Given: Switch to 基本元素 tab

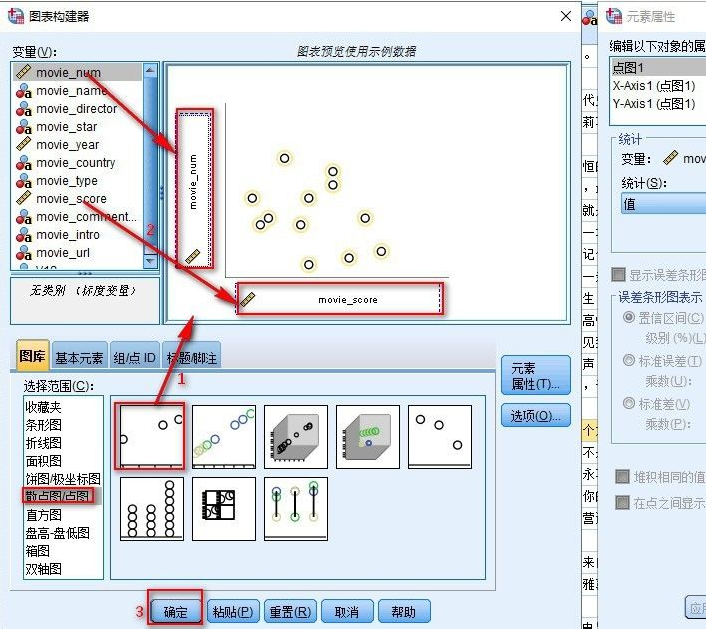Looking at the screenshot, I should point(79,358).
